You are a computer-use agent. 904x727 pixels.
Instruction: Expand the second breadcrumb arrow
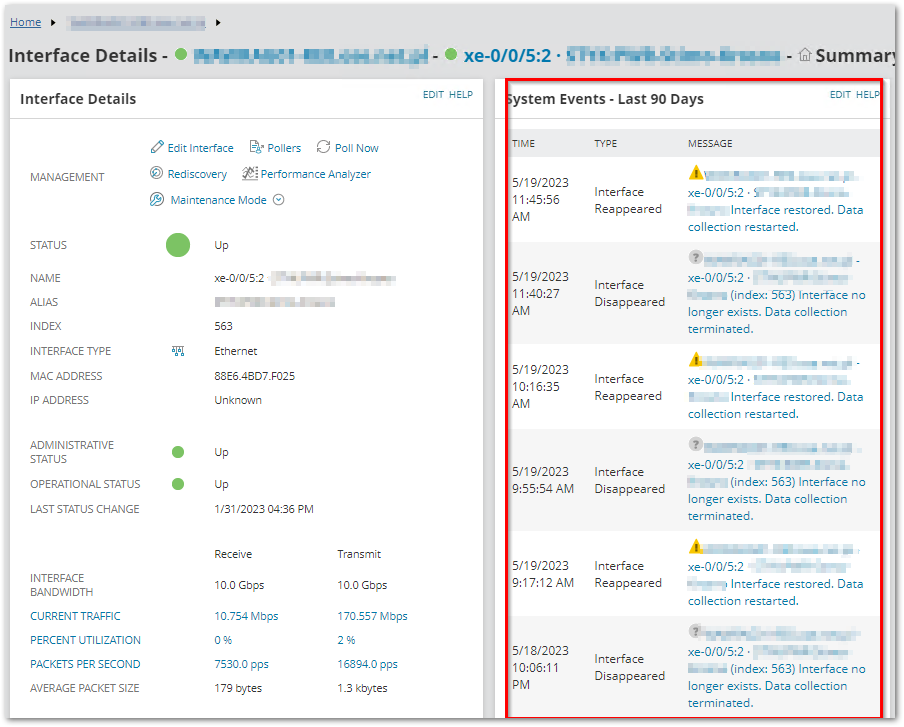coord(218,22)
